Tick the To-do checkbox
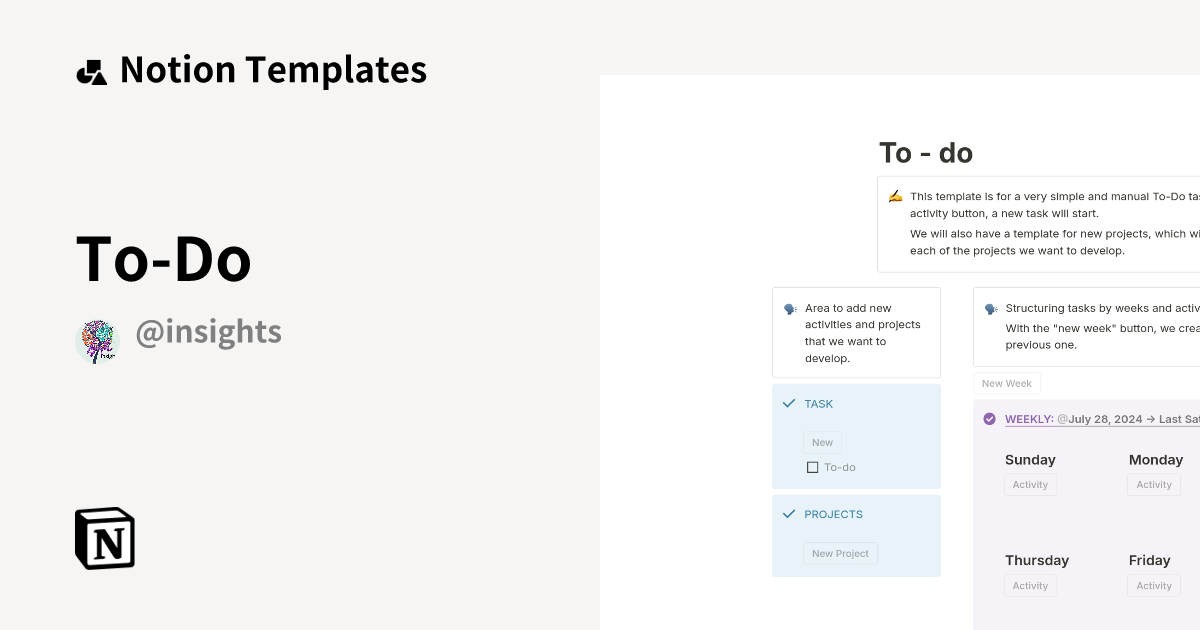Screen dimensions: 1200x630 (x=811, y=467)
